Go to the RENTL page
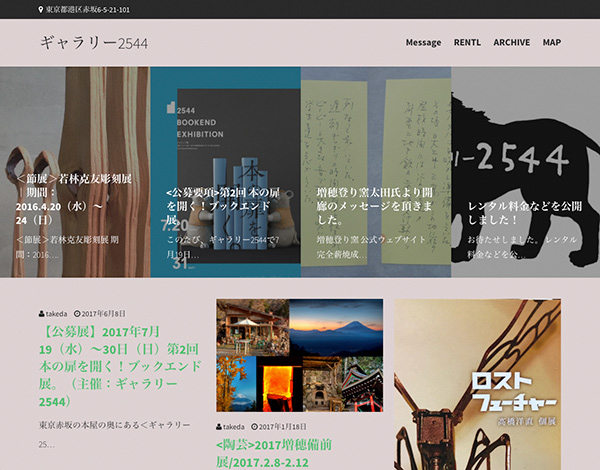Screen dimensions: 600x470 pyautogui.click(x=467, y=43)
